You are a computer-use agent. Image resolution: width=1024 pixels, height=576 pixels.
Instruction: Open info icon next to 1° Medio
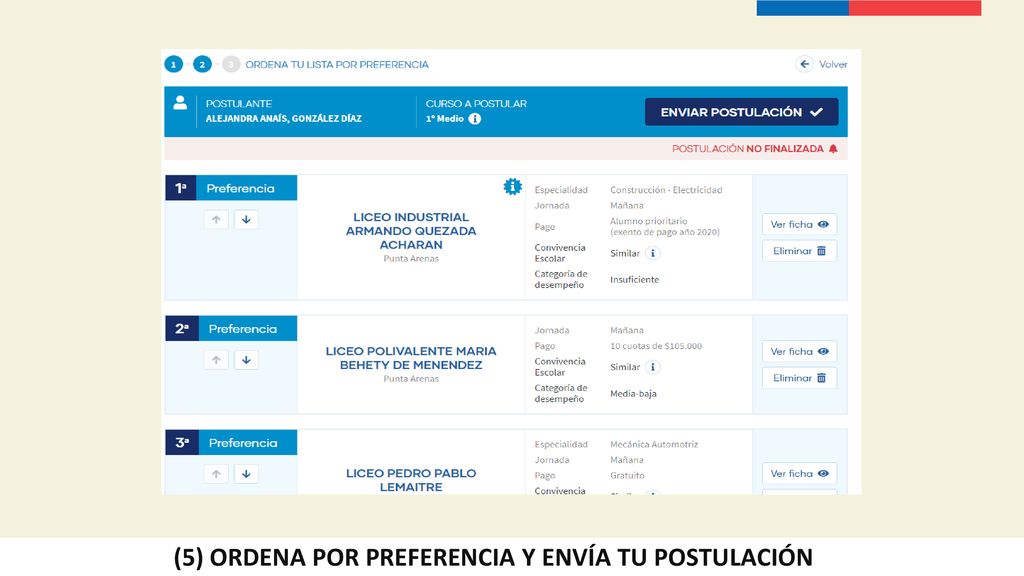(x=475, y=119)
